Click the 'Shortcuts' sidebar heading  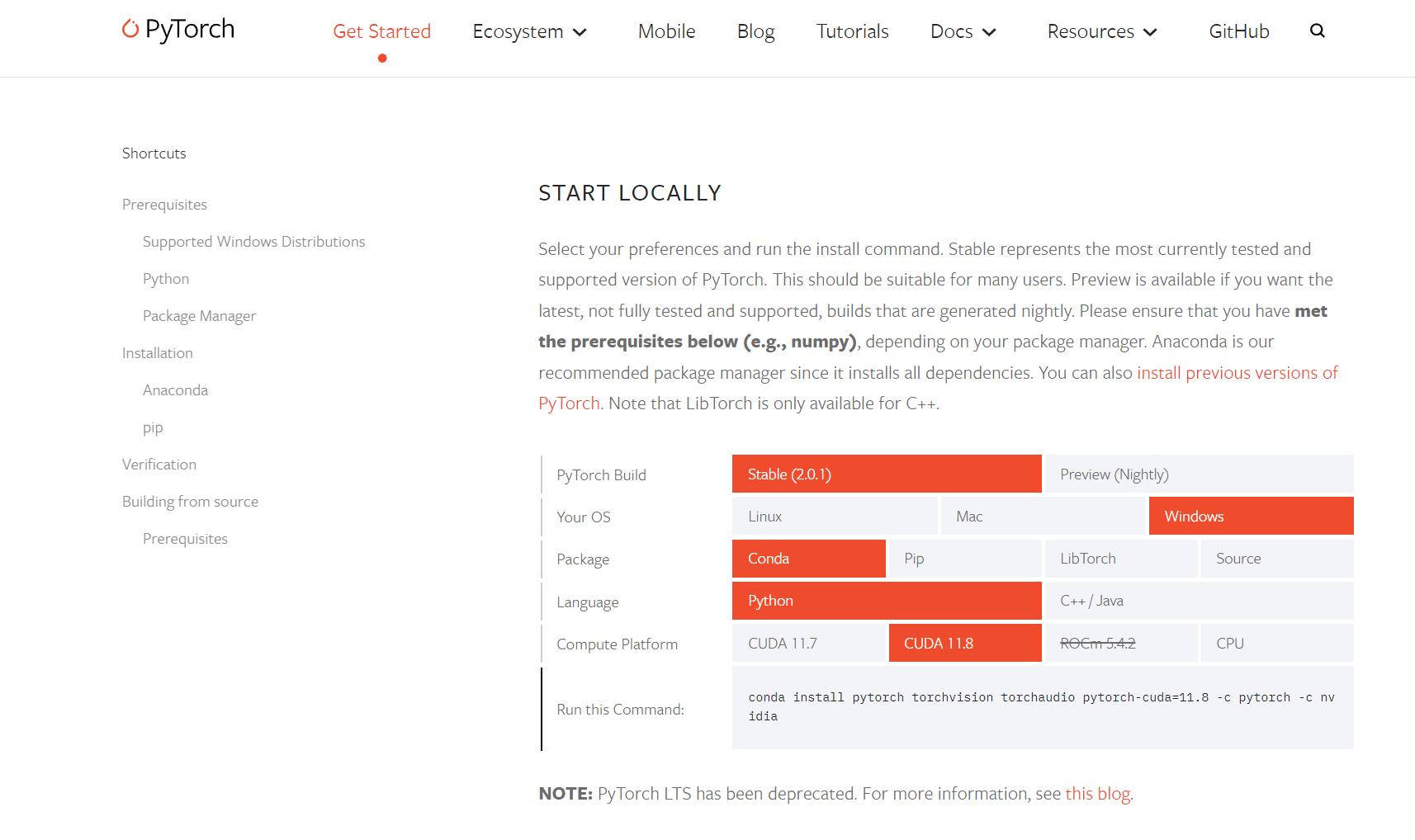[x=154, y=153]
